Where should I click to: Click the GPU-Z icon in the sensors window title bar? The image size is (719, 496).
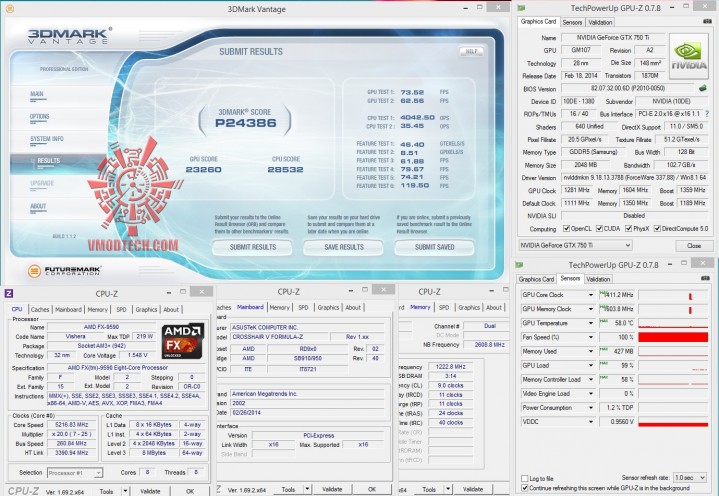pyautogui.click(x=520, y=265)
